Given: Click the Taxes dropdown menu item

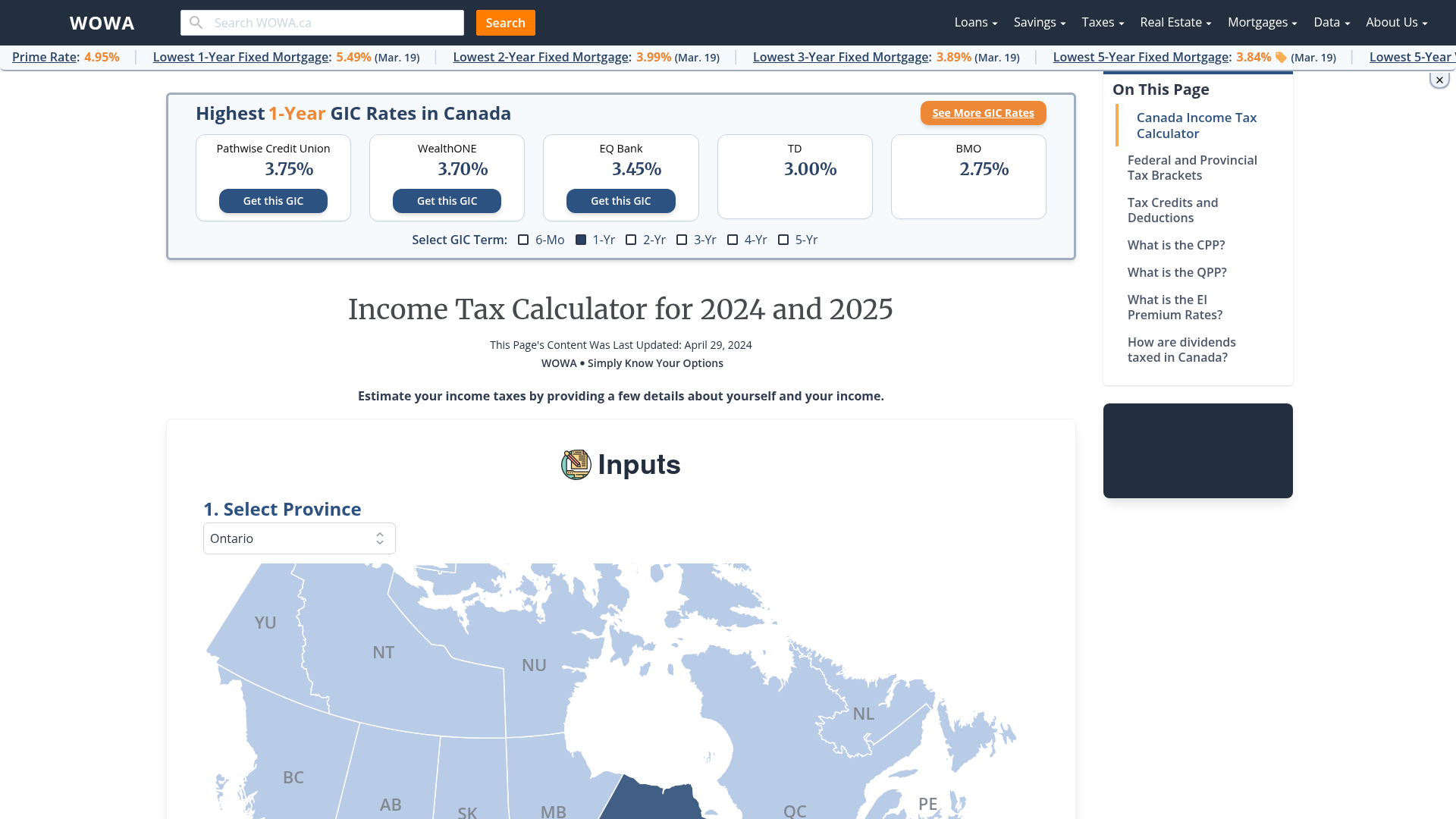Looking at the screenshot, I should click(x=1100, y=22).
